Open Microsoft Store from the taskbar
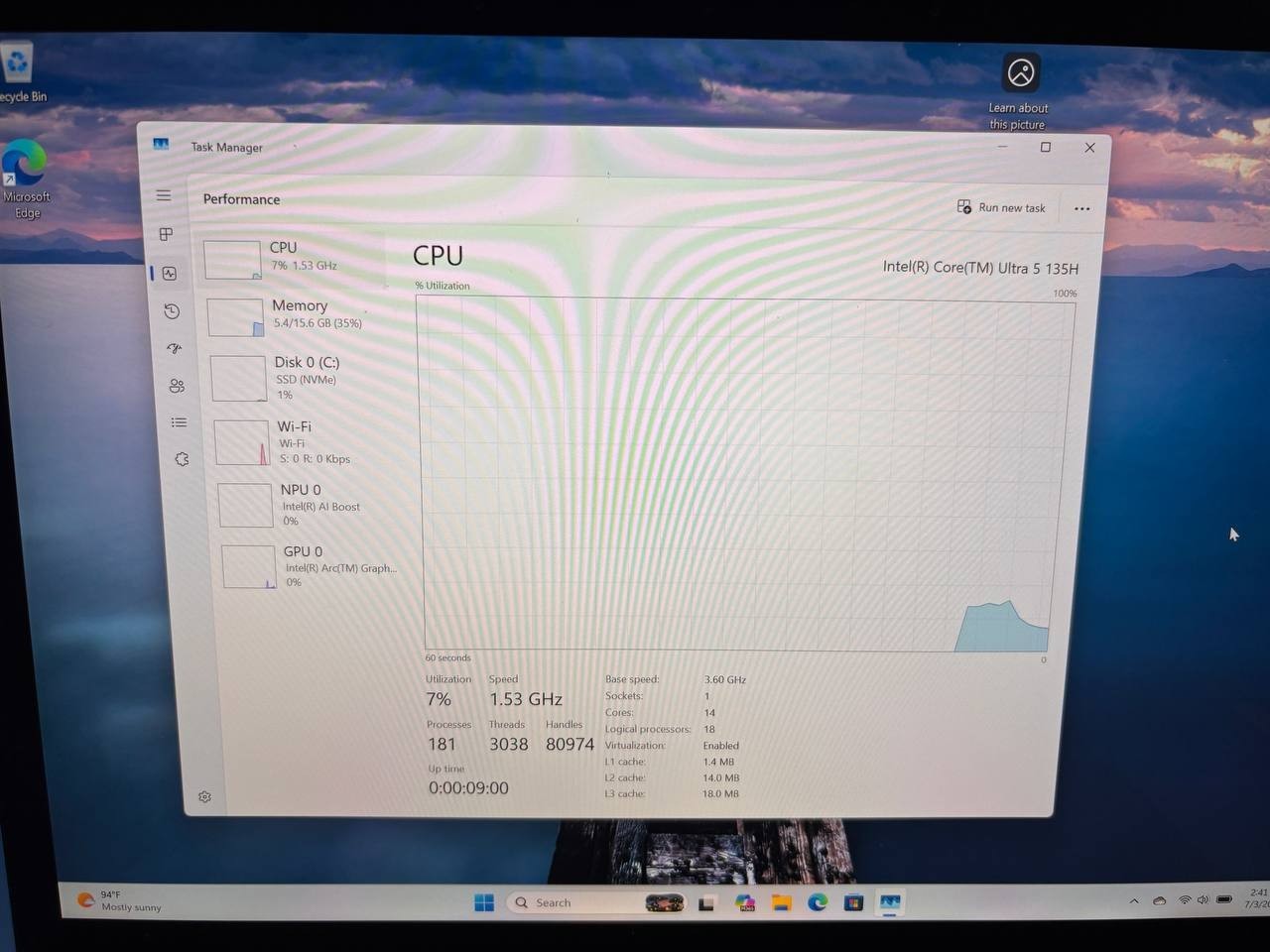The height and width of the screenshot is (952, 1270). pyautogui.click(x=853, y=902)
